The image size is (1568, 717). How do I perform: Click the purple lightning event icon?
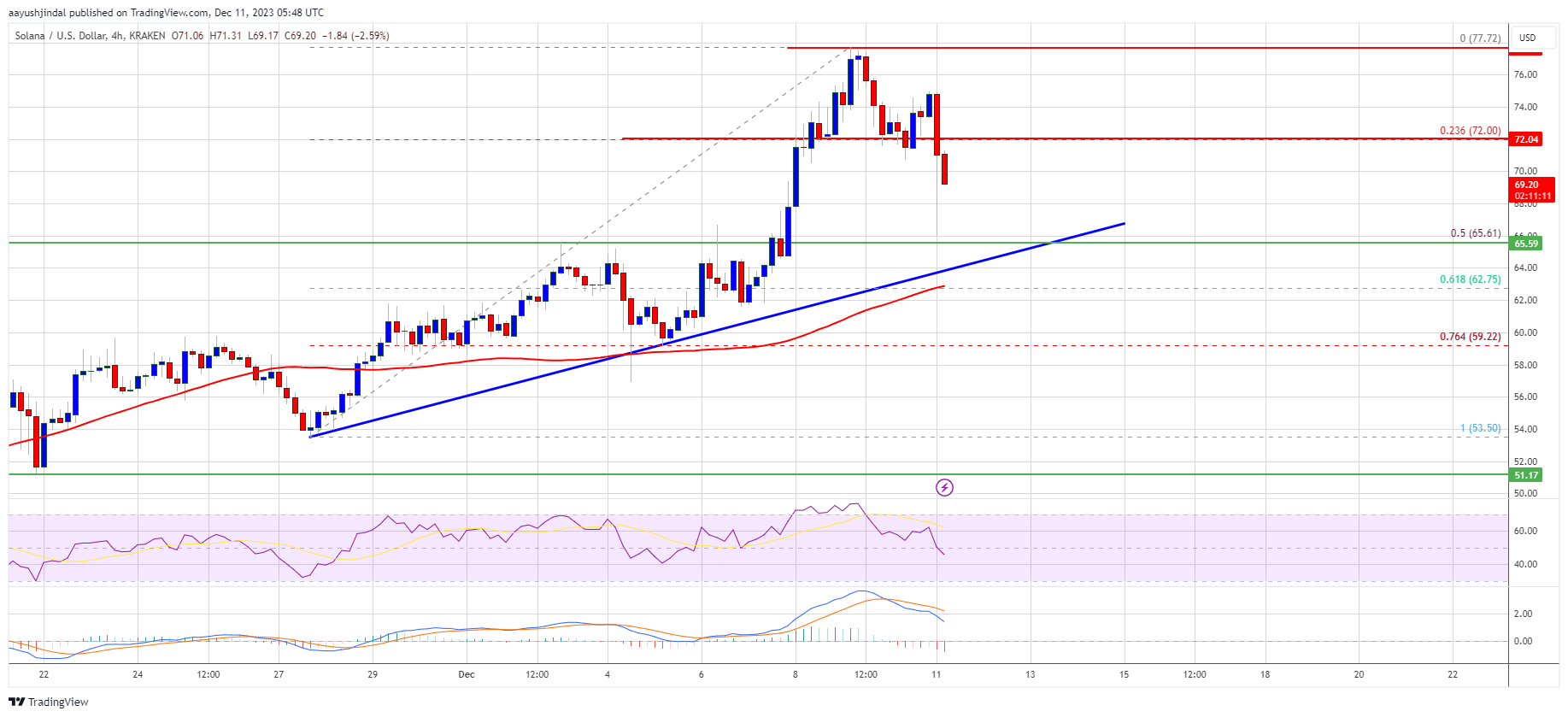point(944,487)
